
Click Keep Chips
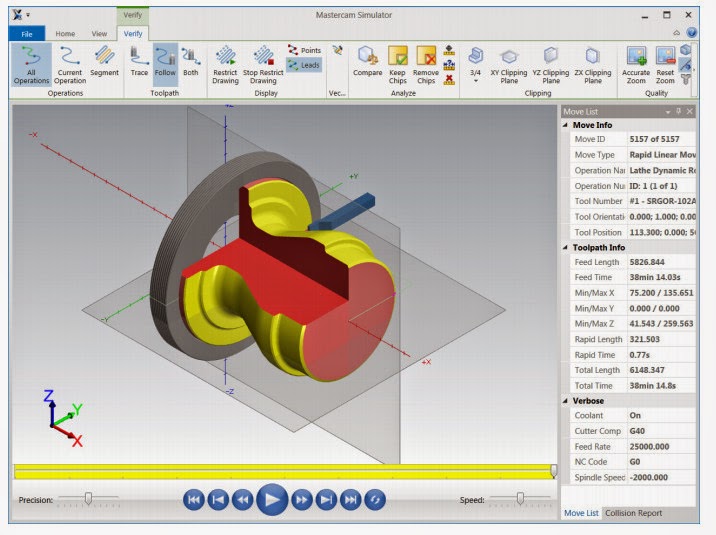click(x=397, y=65)
